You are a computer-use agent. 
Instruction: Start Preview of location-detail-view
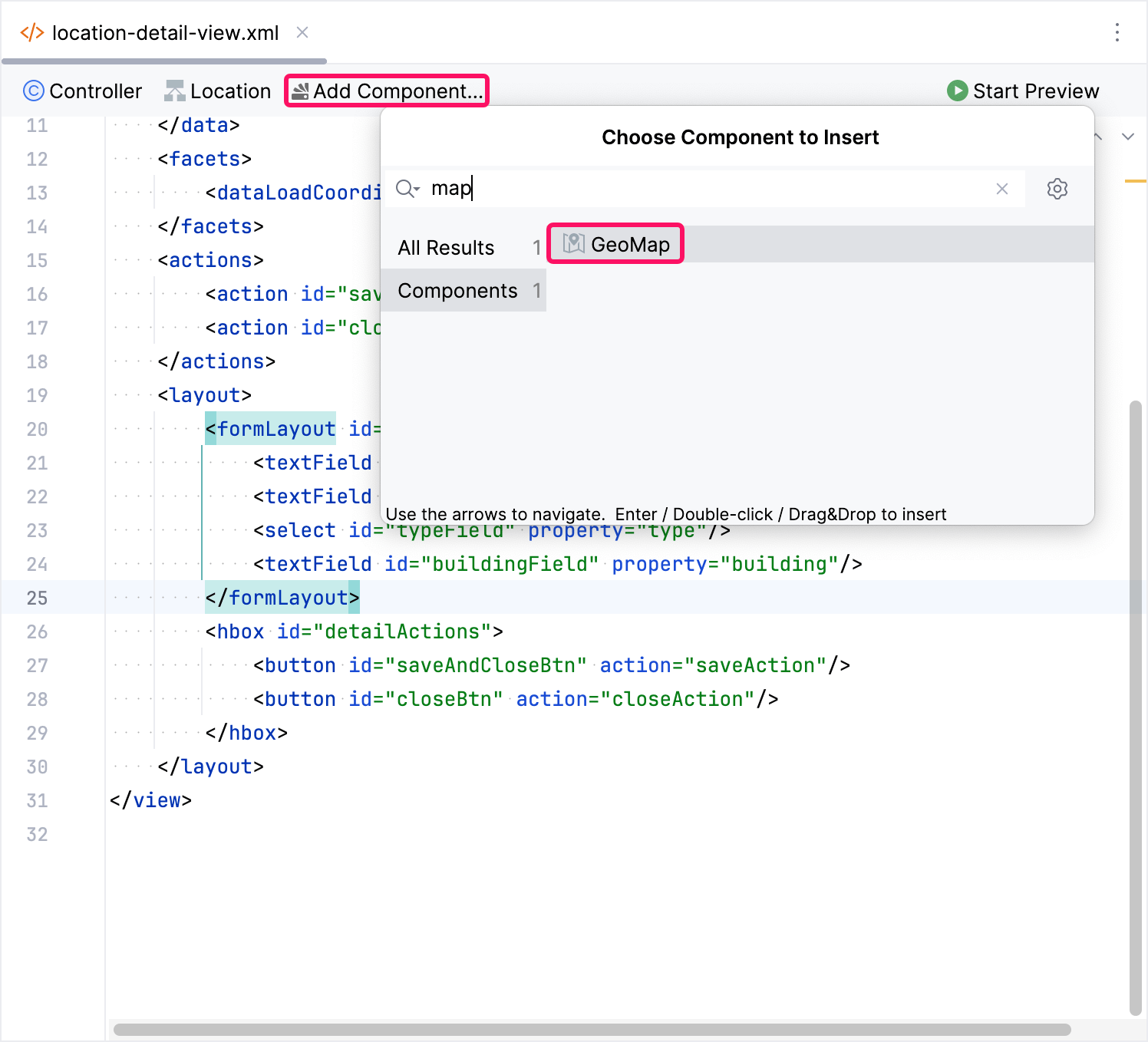(x=1023, y=91)
